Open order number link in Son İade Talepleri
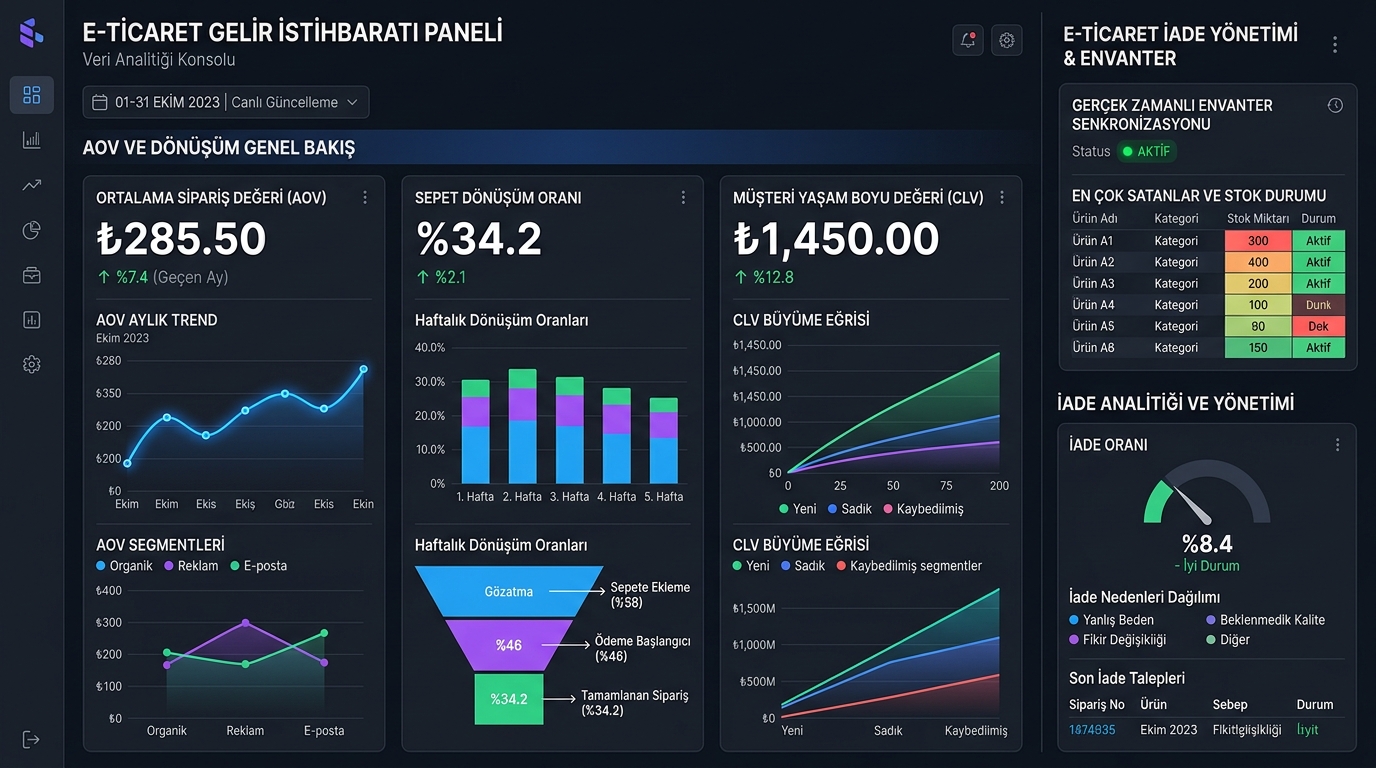The image size is (1376, 768). point(1092,730)
